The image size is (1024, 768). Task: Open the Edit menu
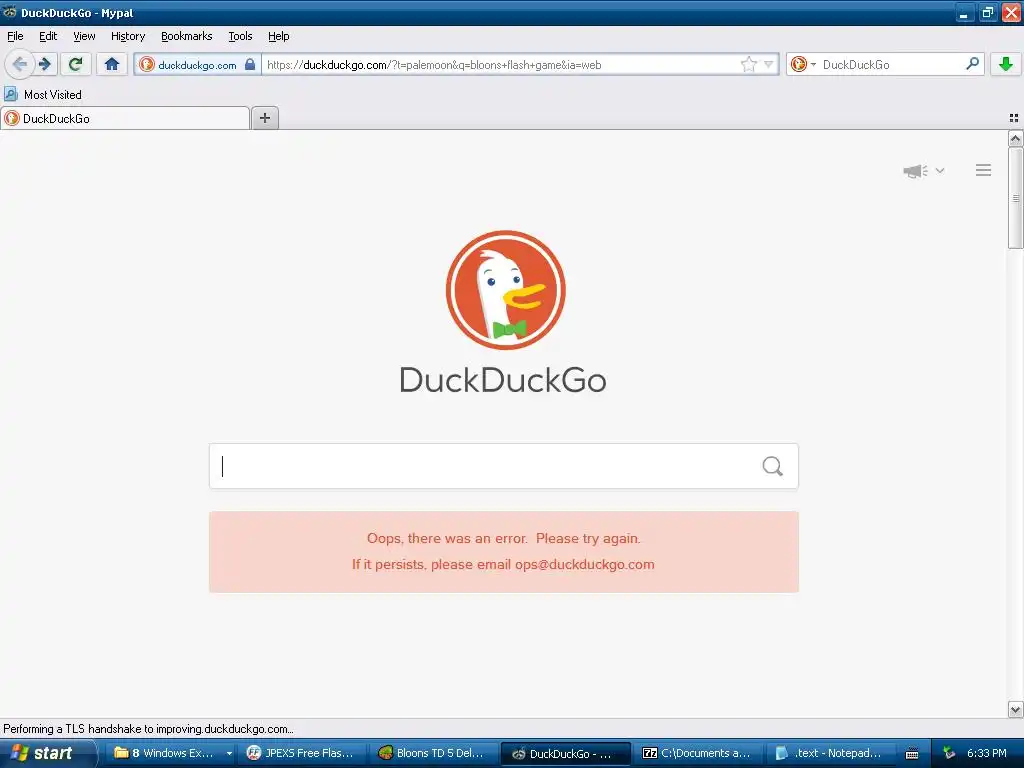[48, 36]
